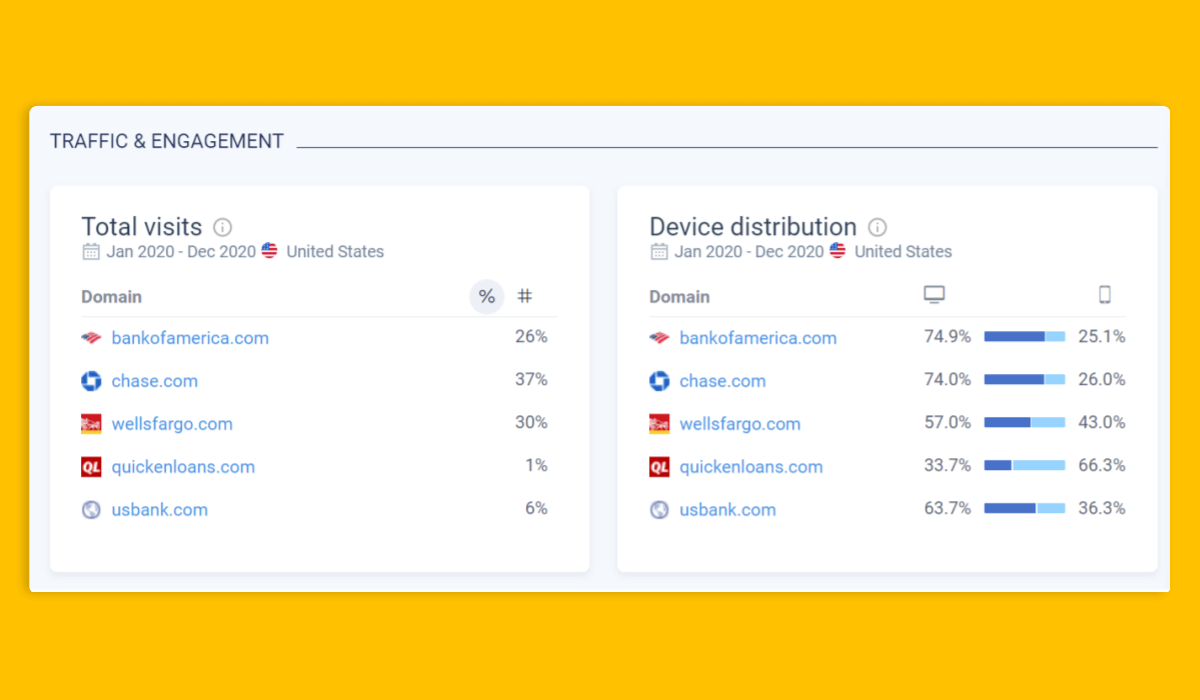Click the Device distribution date range text
Screen dimensions: 1200x700
click(x=749, y=252)
